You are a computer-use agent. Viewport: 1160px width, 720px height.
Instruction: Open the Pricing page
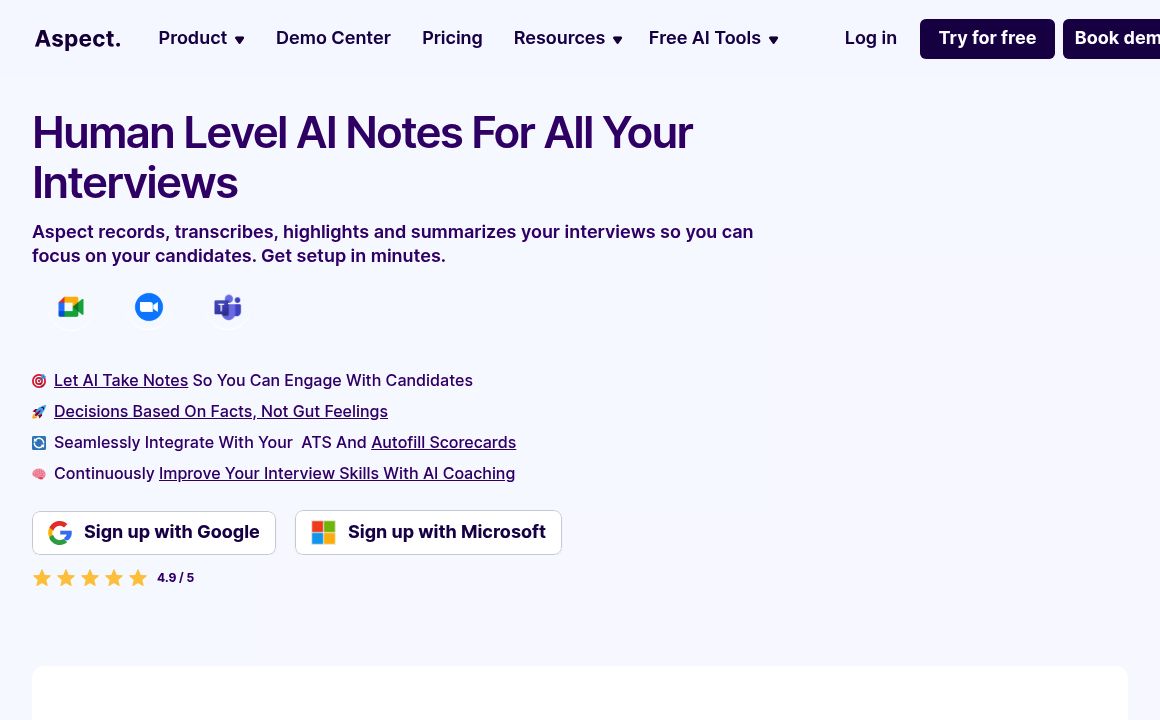pyautogui.click(x=452, y=38)
